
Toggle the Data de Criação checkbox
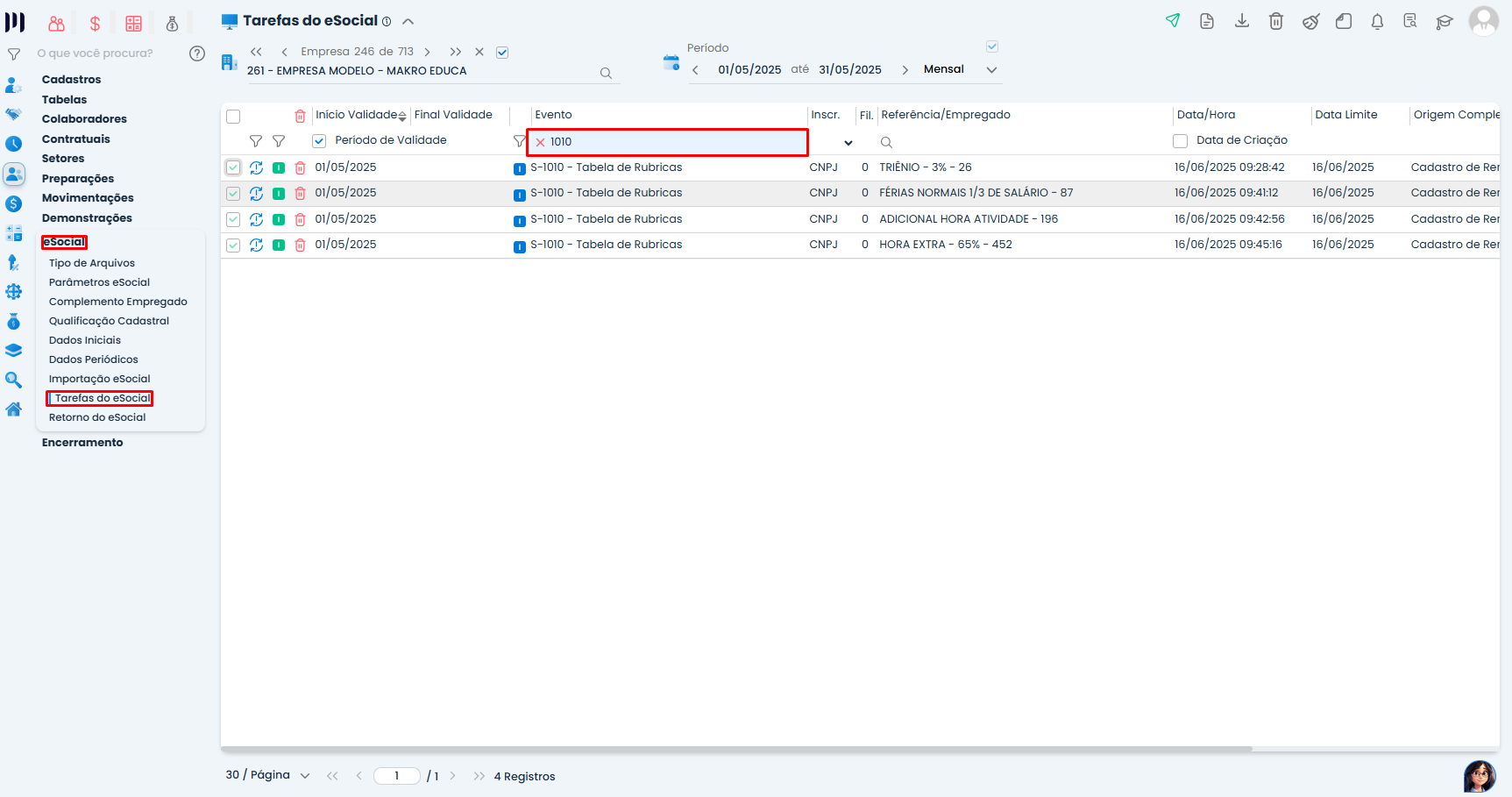coord(1181,141)
